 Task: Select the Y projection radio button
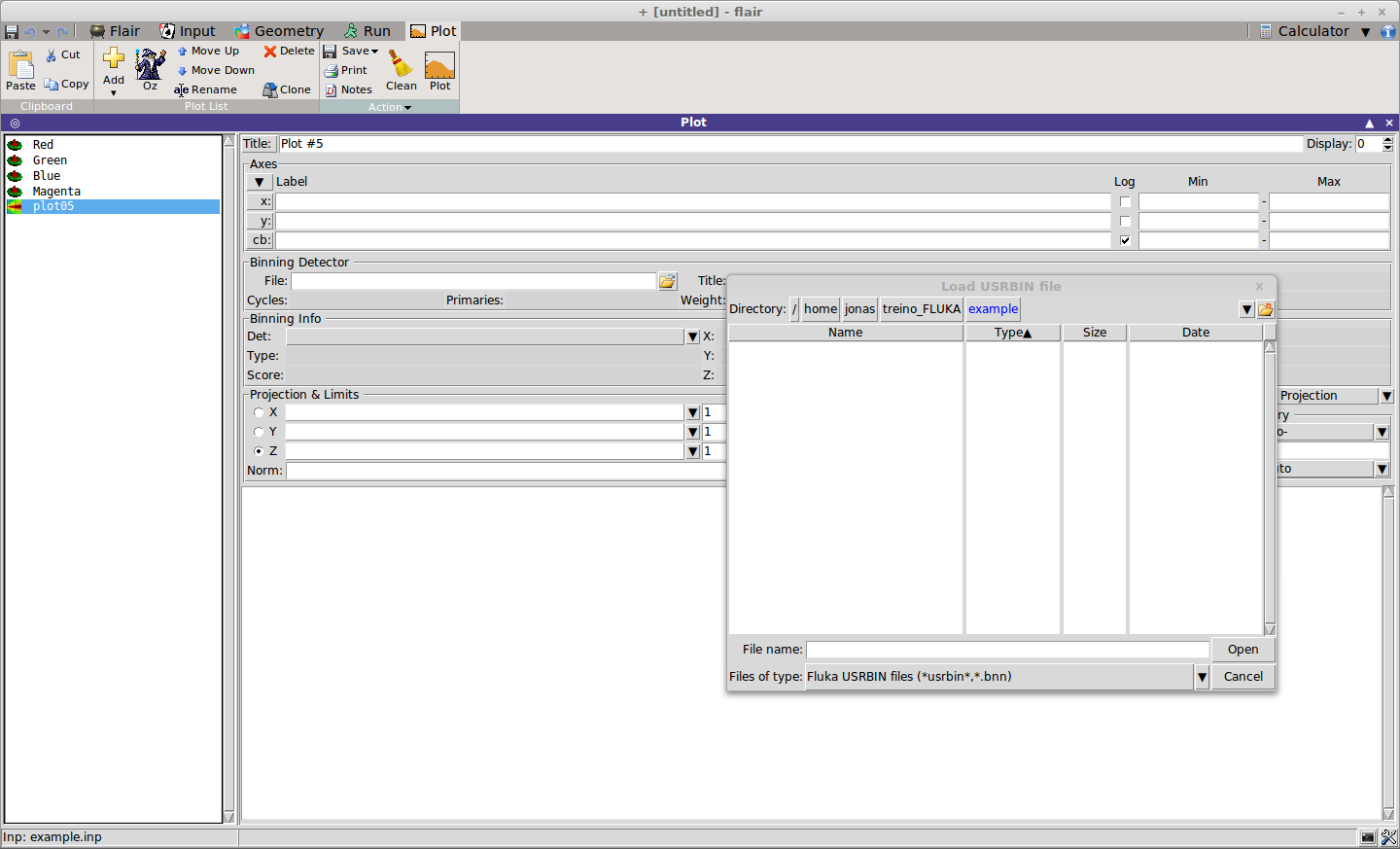259,432
